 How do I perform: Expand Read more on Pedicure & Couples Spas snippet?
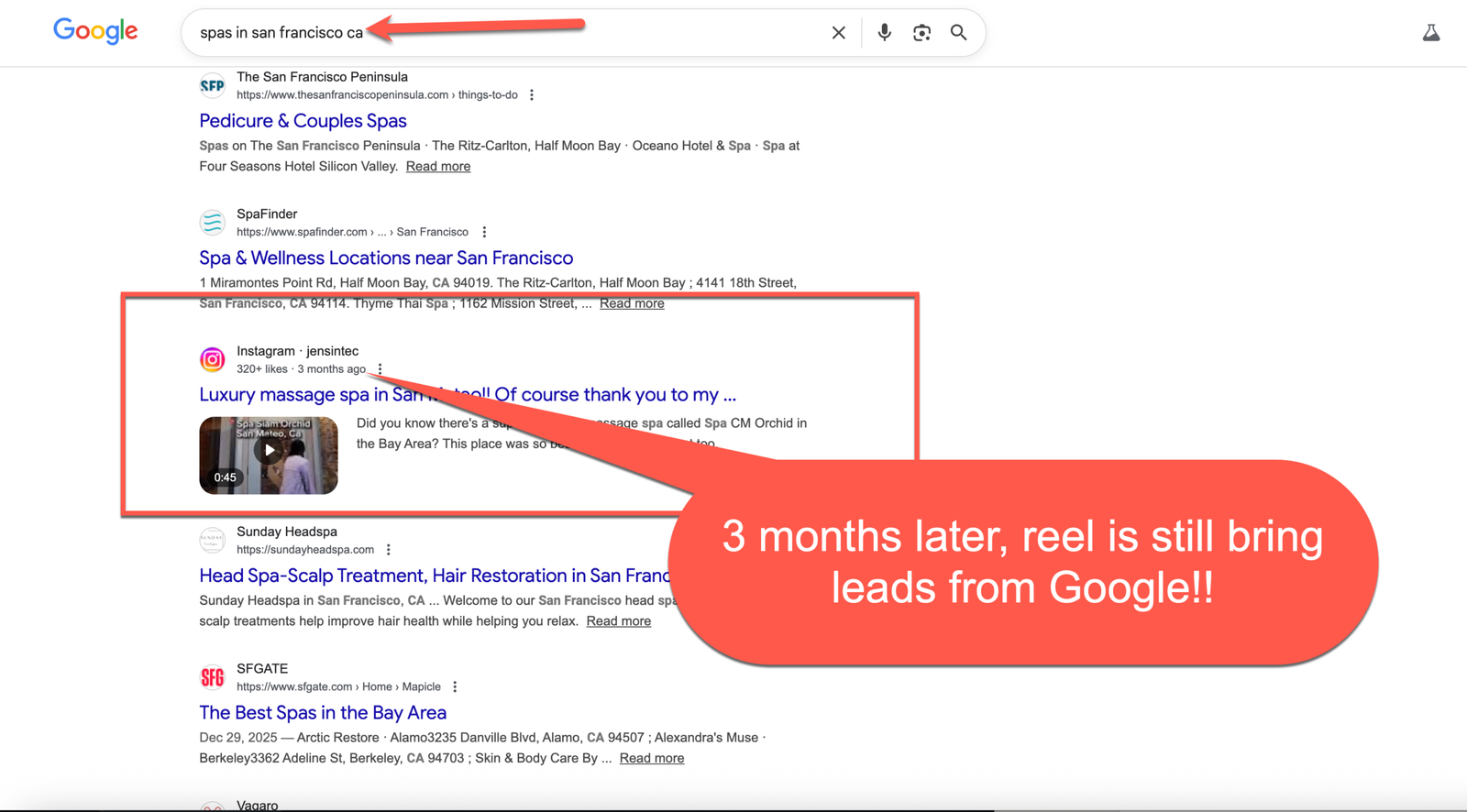[437, 166]
